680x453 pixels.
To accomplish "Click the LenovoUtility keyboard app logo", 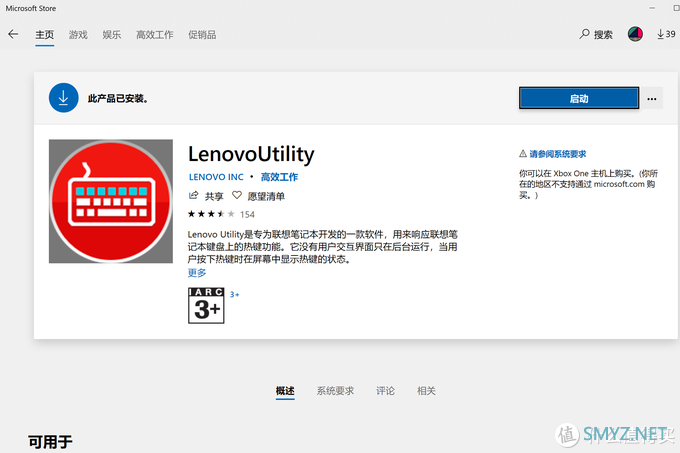I will [x=111, y=201].
